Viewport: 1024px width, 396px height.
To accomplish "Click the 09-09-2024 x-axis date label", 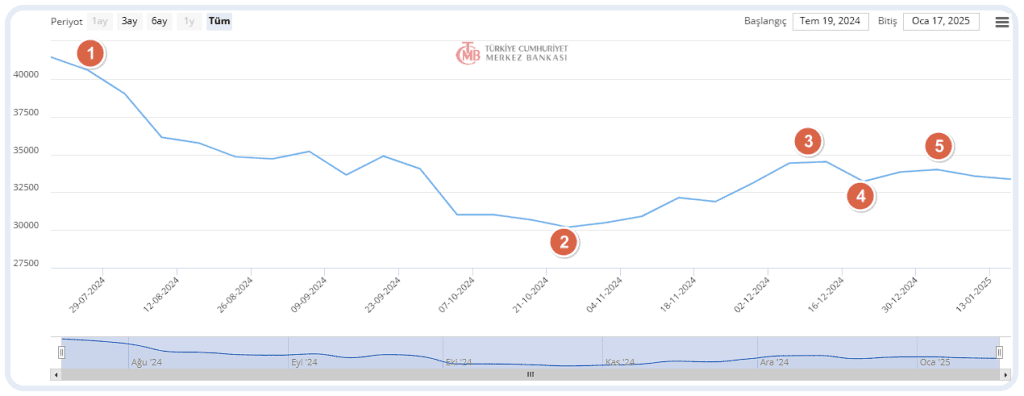I will (x=308, y=295).
